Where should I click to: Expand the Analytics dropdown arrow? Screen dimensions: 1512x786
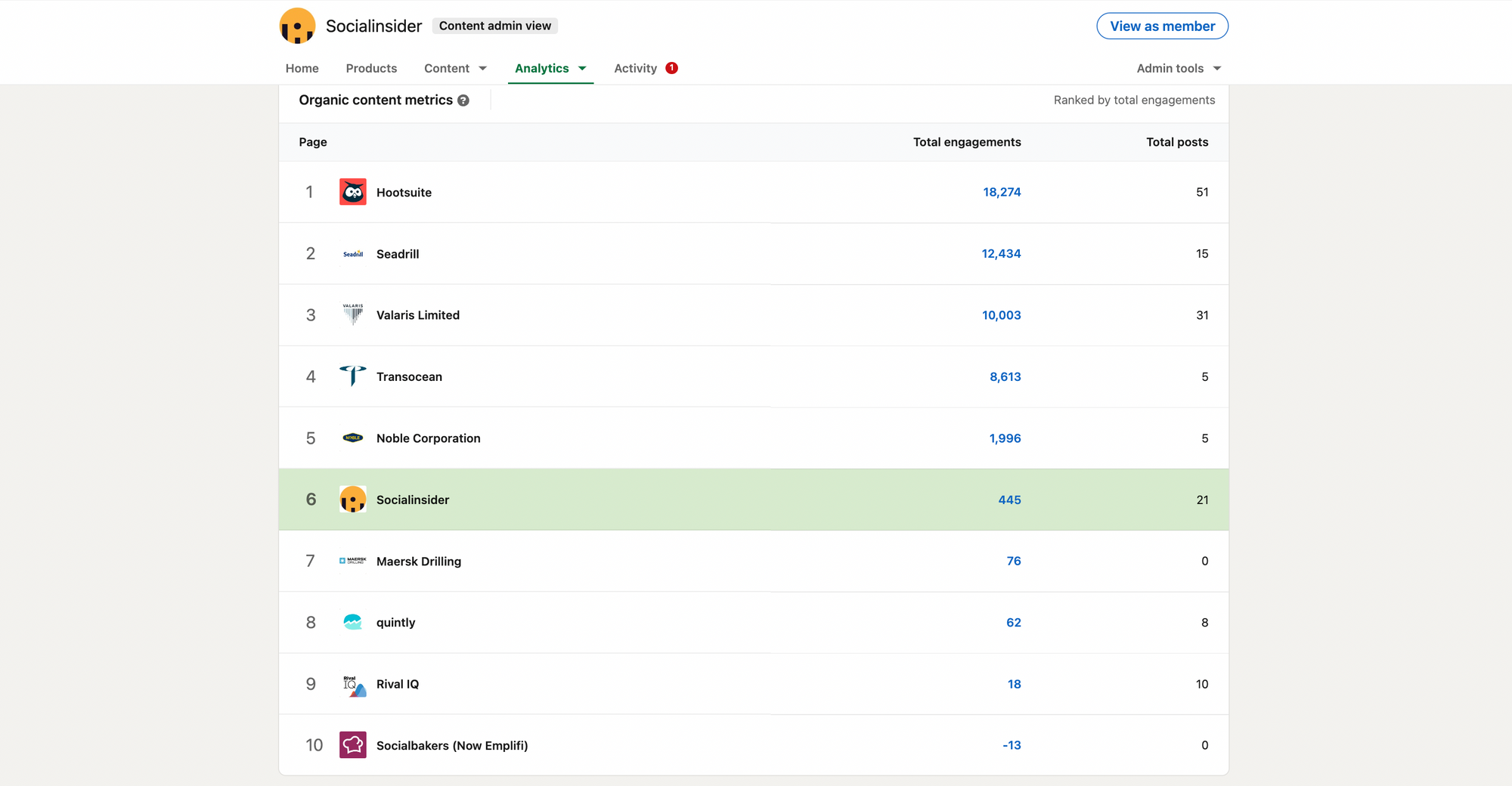(582, 69)
